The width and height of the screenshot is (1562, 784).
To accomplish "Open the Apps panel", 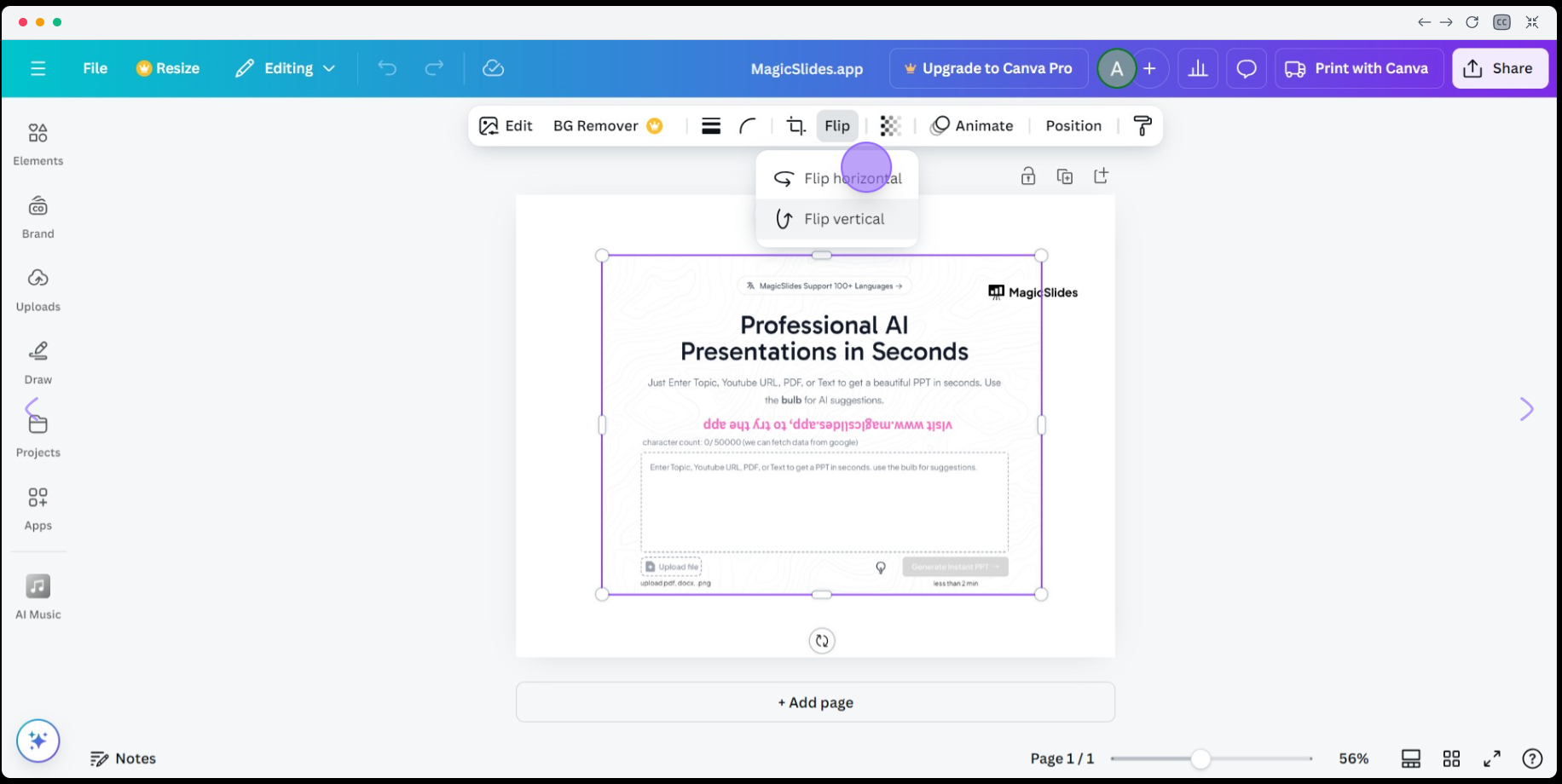I will [38, 509].
